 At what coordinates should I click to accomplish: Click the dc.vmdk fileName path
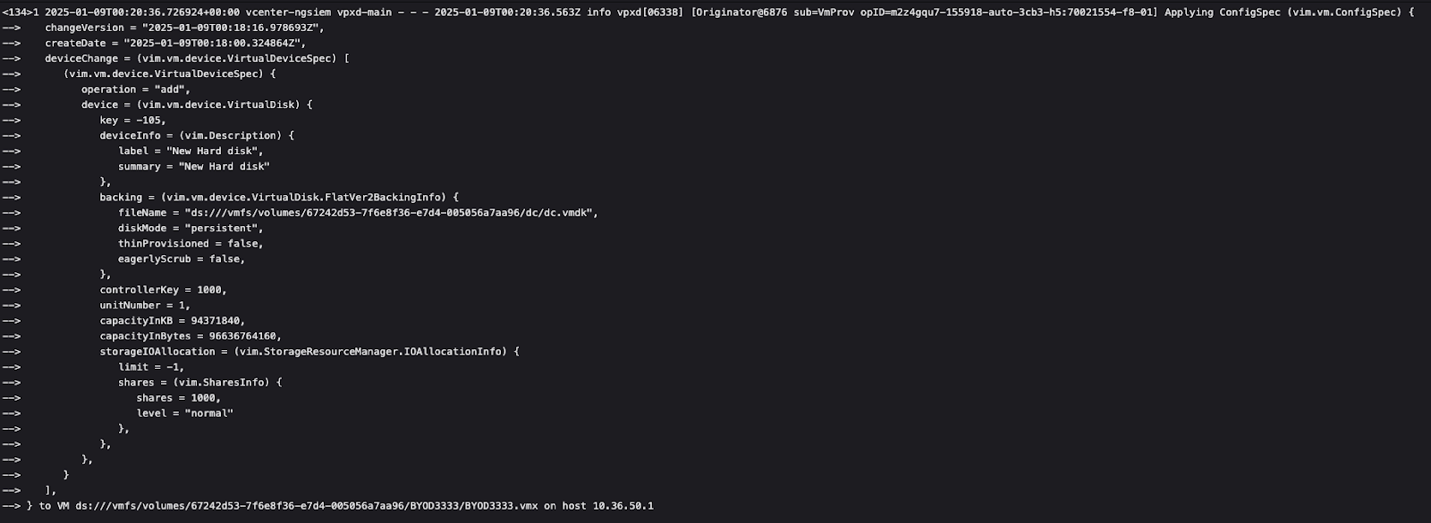click(x=390, y=212)
